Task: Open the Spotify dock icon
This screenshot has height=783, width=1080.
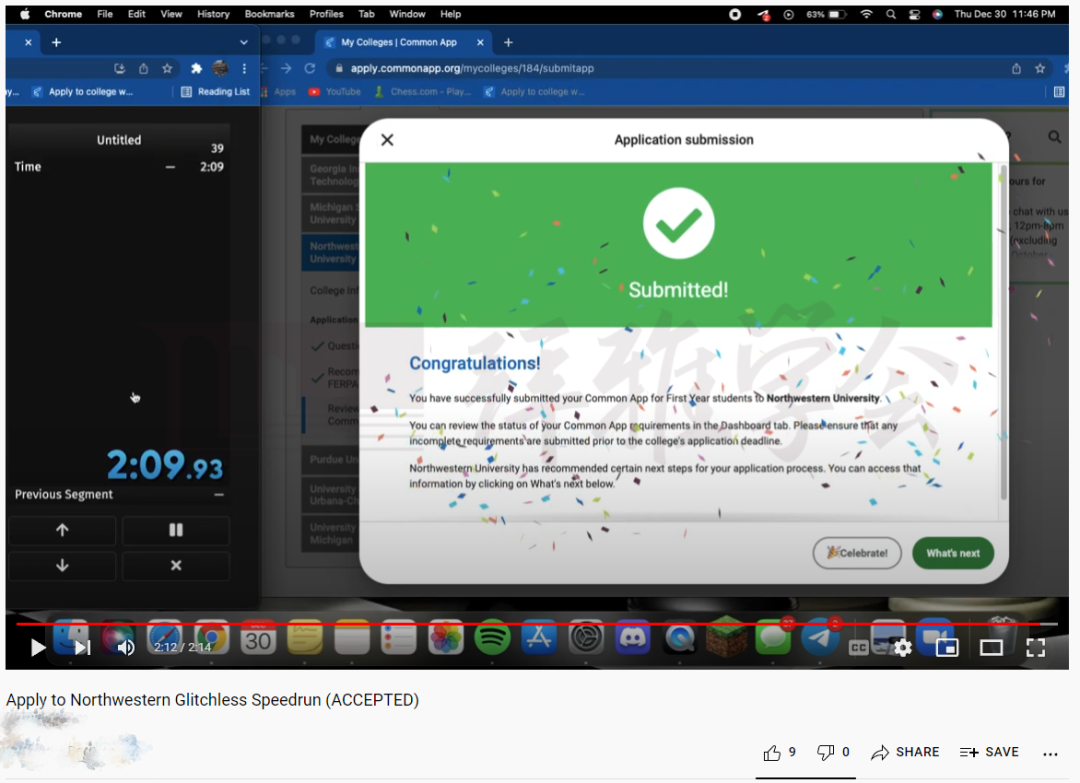Action: pos(492,638)
